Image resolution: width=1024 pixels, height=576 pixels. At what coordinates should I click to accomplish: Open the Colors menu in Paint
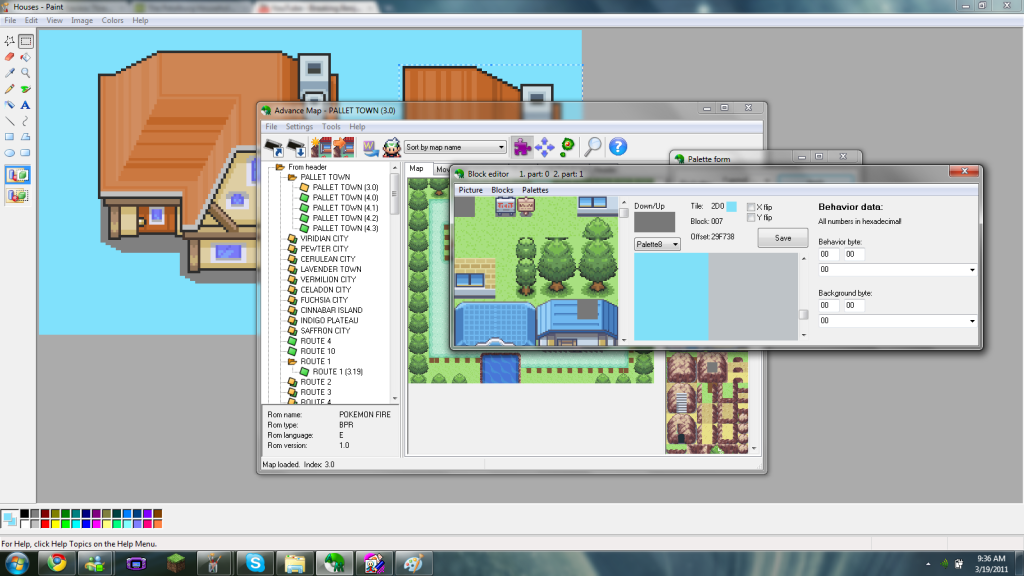(x=112, y=20)
